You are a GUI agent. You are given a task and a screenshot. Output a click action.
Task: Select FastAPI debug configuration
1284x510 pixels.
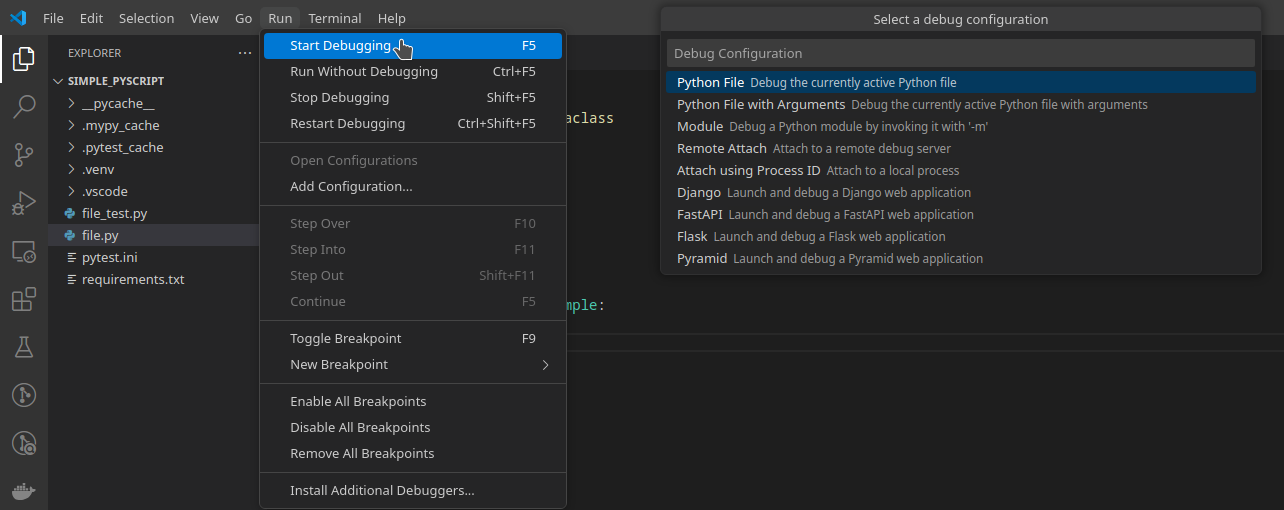(x=961, y=214)
